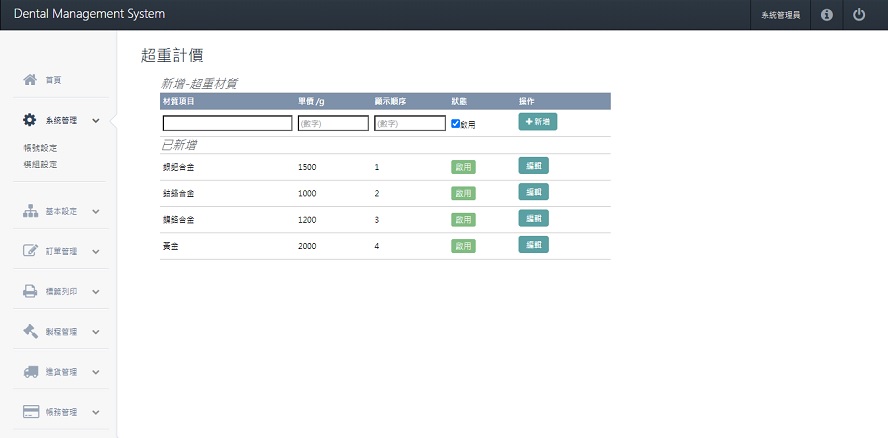
Task: Click the 系統管理員 user label in top bar
Action: pos(780,16)
